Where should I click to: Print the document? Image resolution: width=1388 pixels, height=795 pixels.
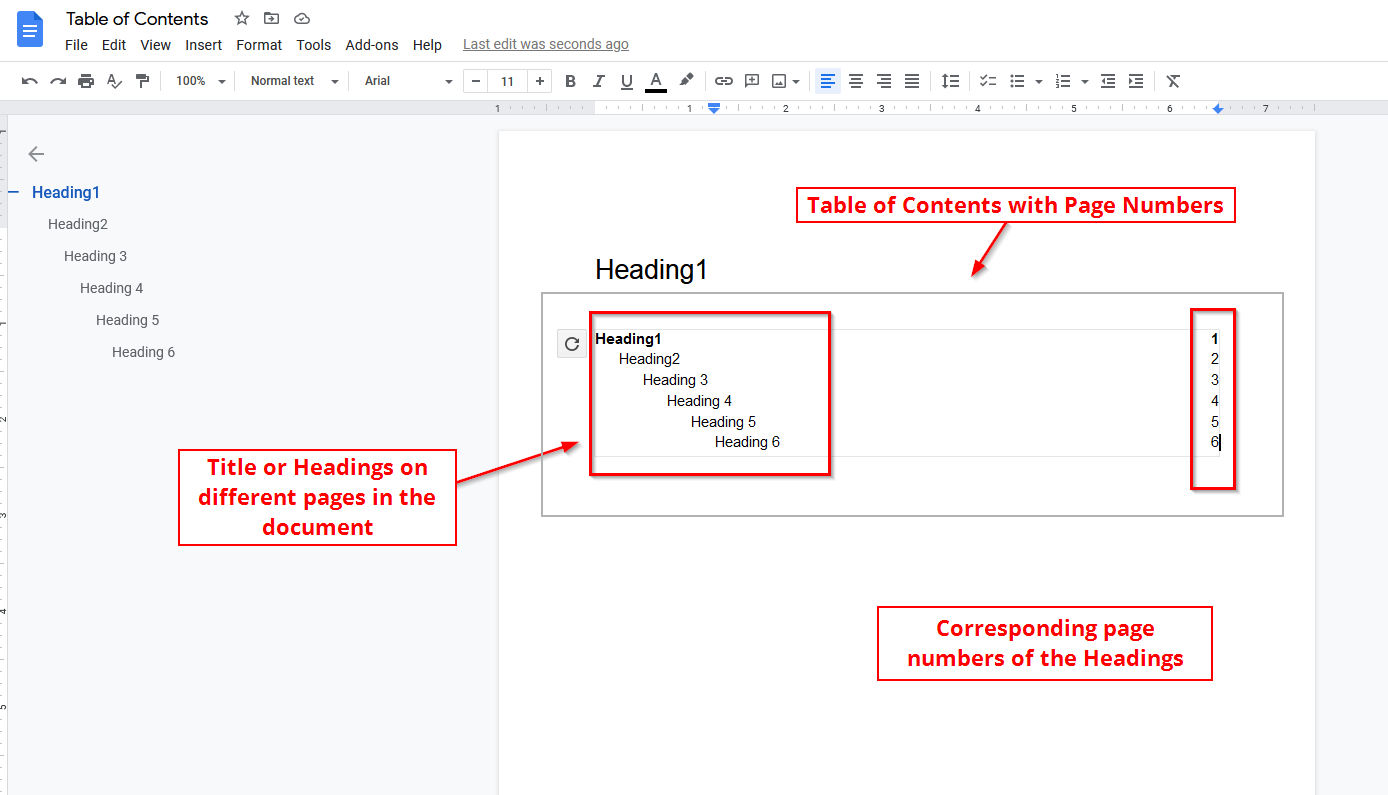[86, 81]
